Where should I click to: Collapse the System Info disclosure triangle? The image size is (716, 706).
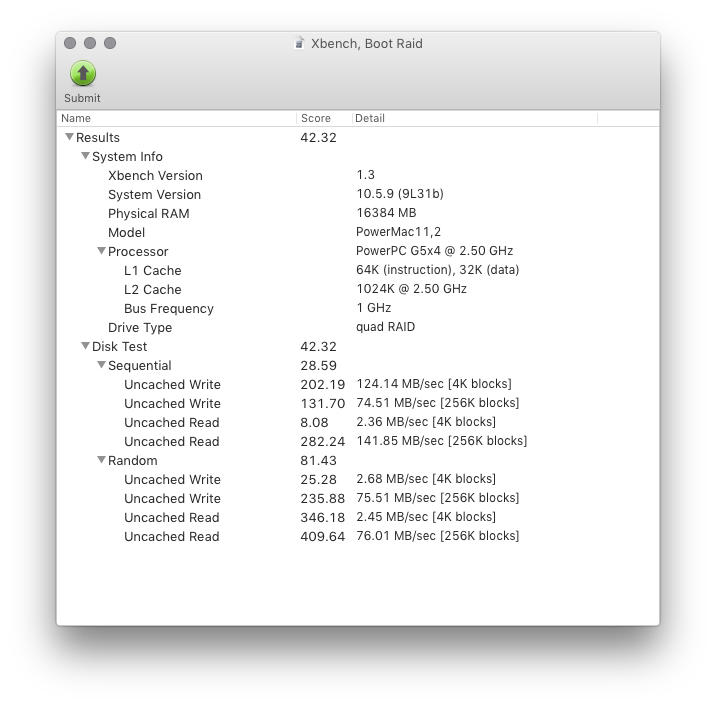pos(85,156)
